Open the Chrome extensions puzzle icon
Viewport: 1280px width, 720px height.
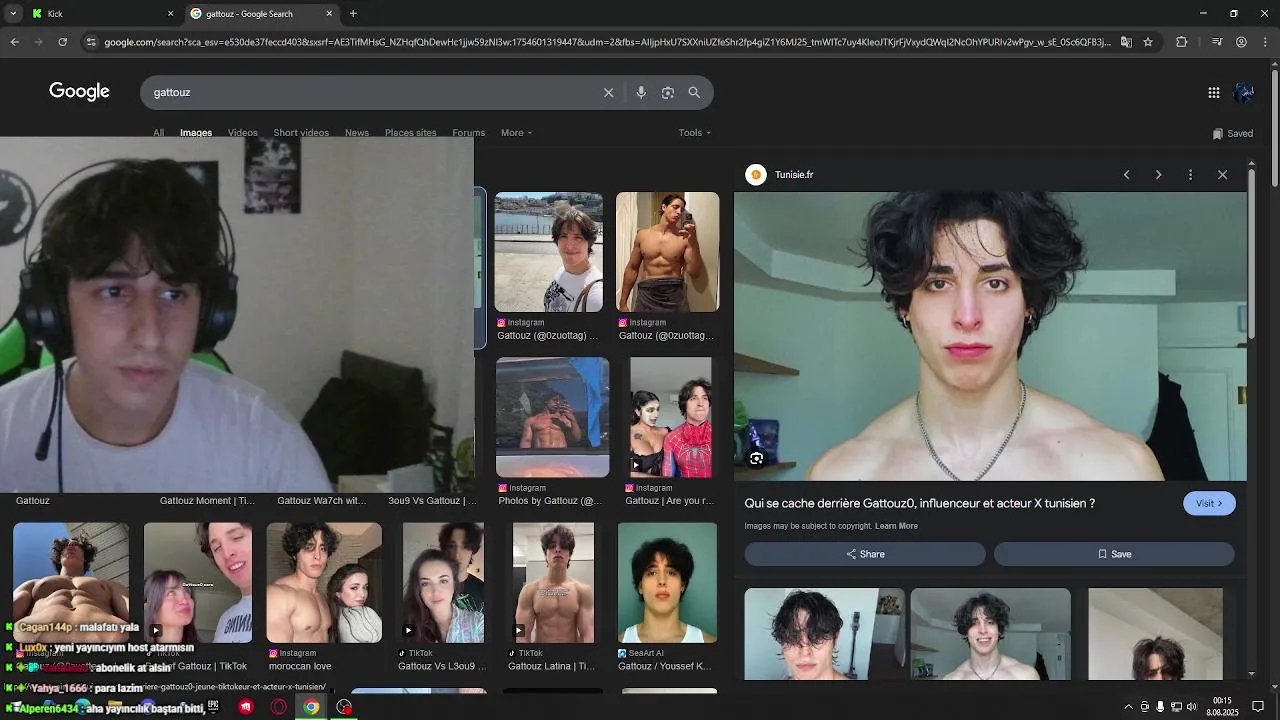pos(1181,42)
